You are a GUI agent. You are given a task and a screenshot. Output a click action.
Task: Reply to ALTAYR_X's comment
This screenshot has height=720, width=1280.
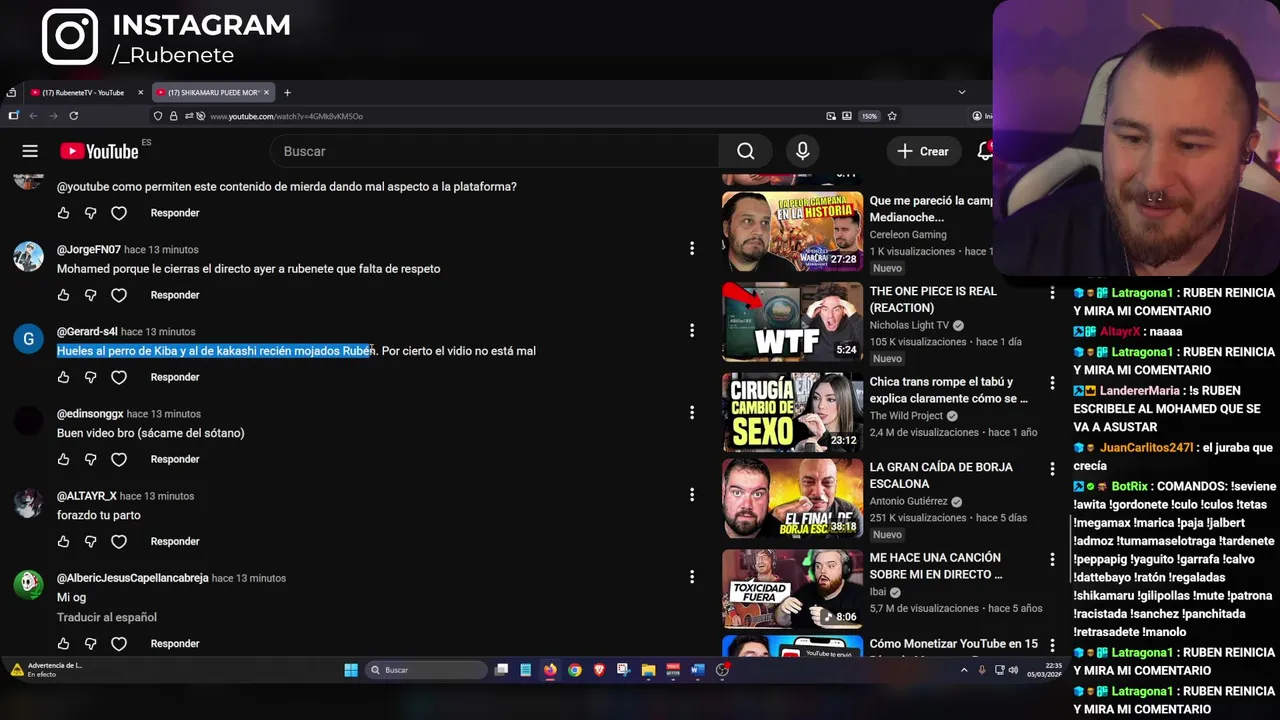coord(175,541)
